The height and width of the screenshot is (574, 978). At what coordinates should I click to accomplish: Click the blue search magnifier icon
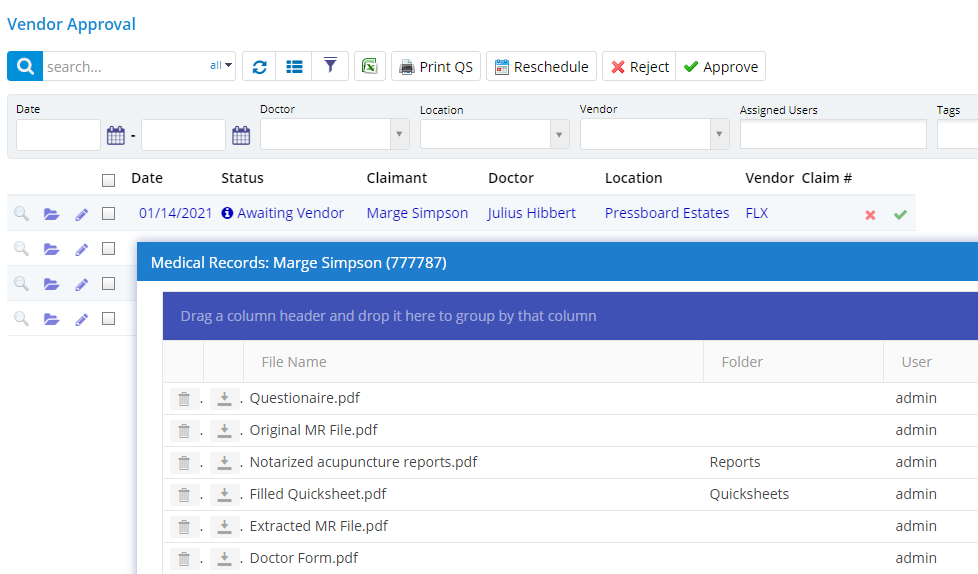(x=25, y=67)
